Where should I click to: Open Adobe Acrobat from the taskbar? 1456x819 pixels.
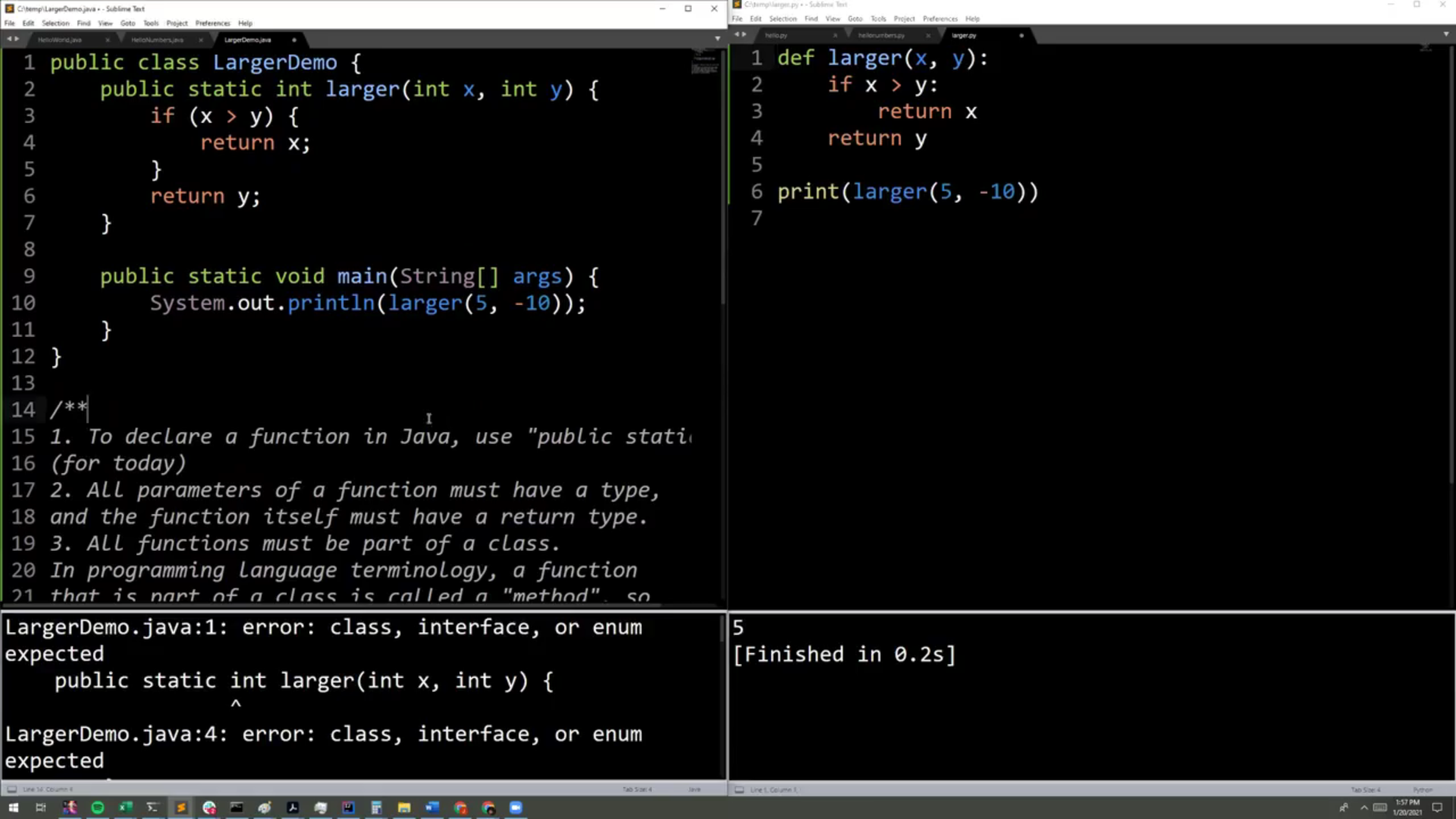coord(293,808)
